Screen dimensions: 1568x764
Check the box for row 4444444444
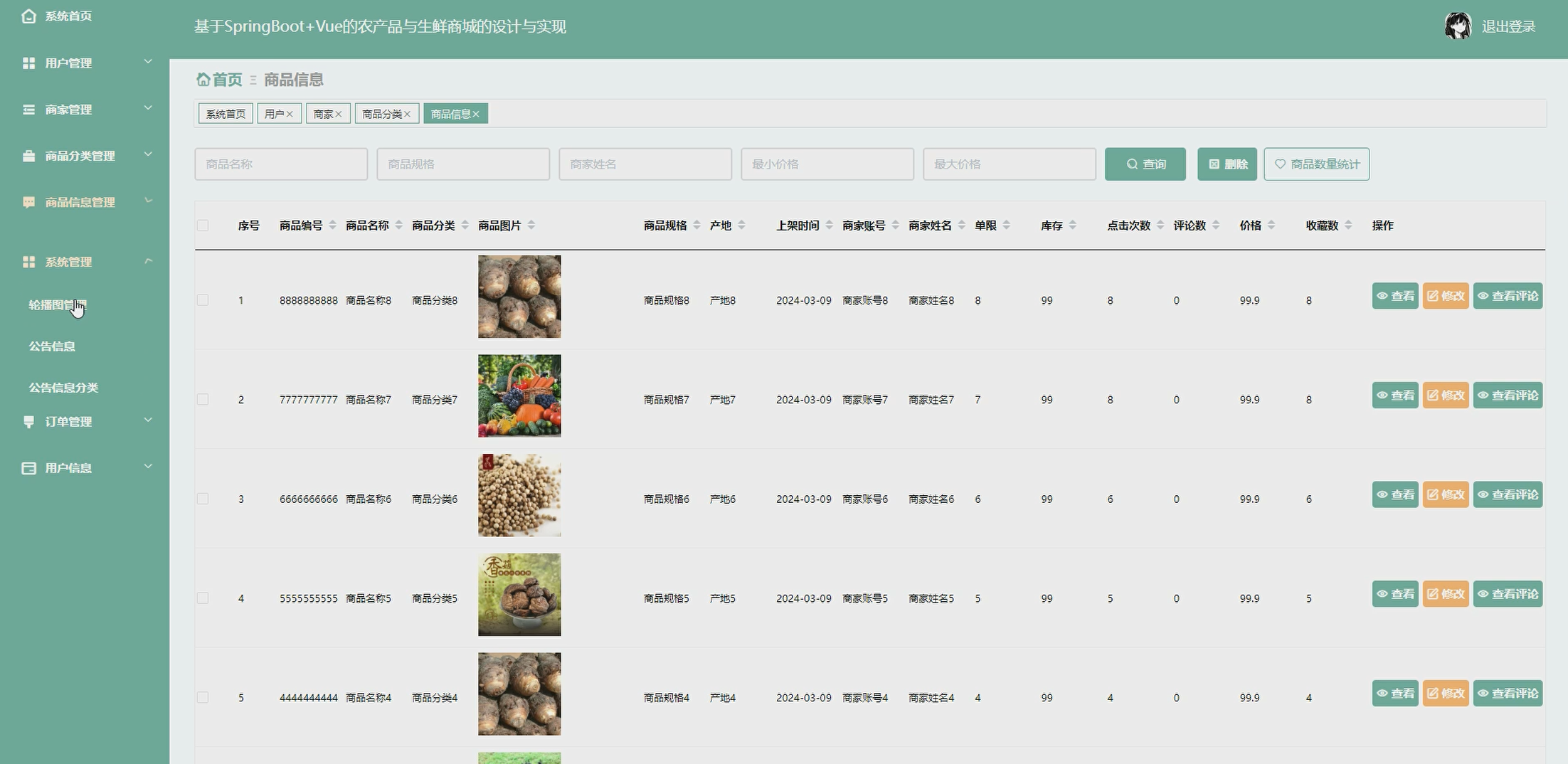(x=203, y=698)
